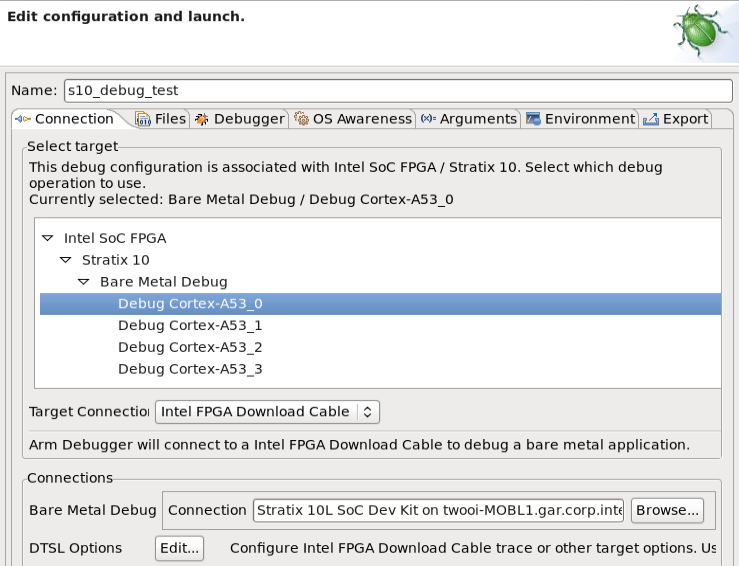Click the Arguments tab icon

coord(428,119)
